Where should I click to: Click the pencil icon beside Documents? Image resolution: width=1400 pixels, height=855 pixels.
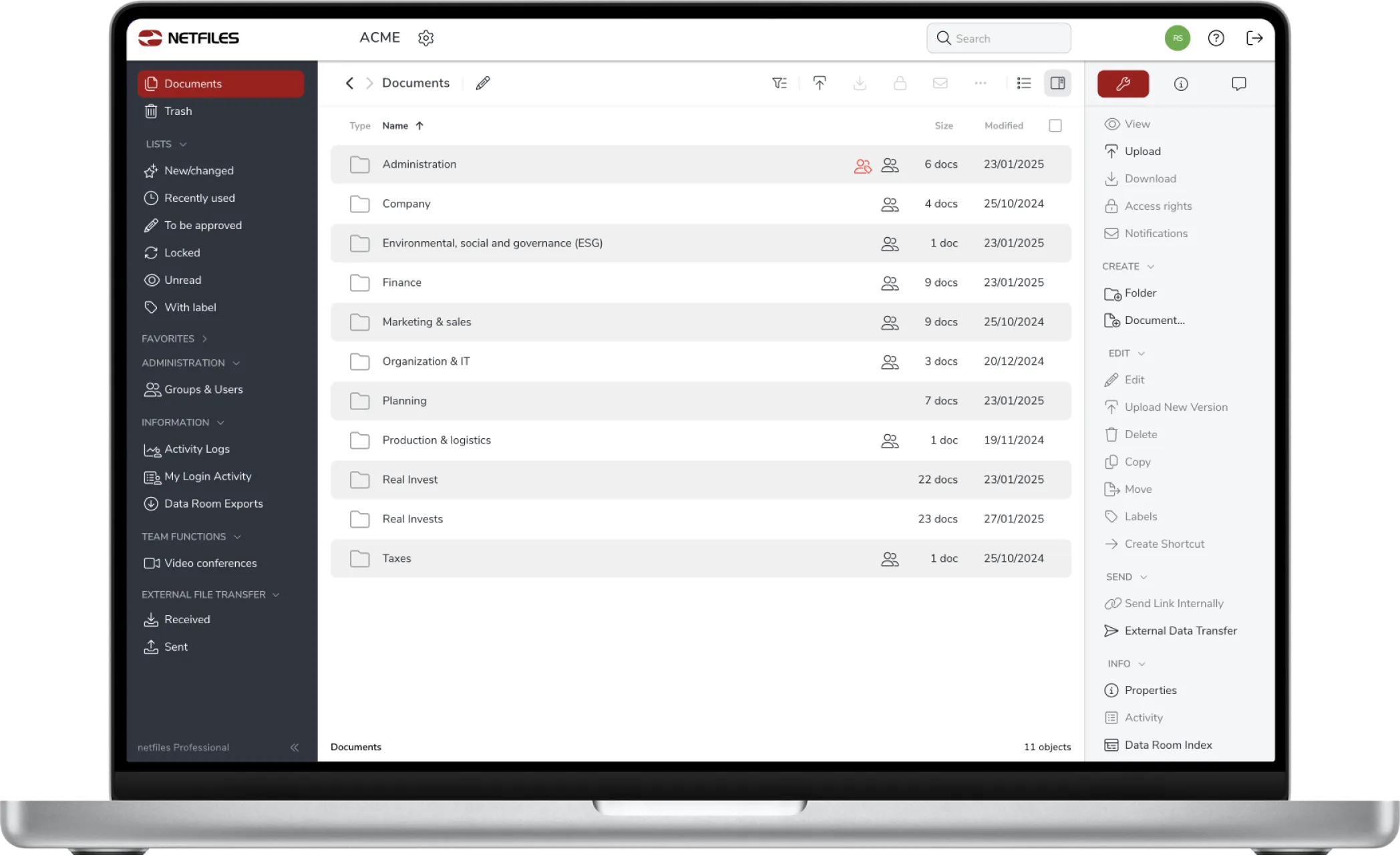483,83
